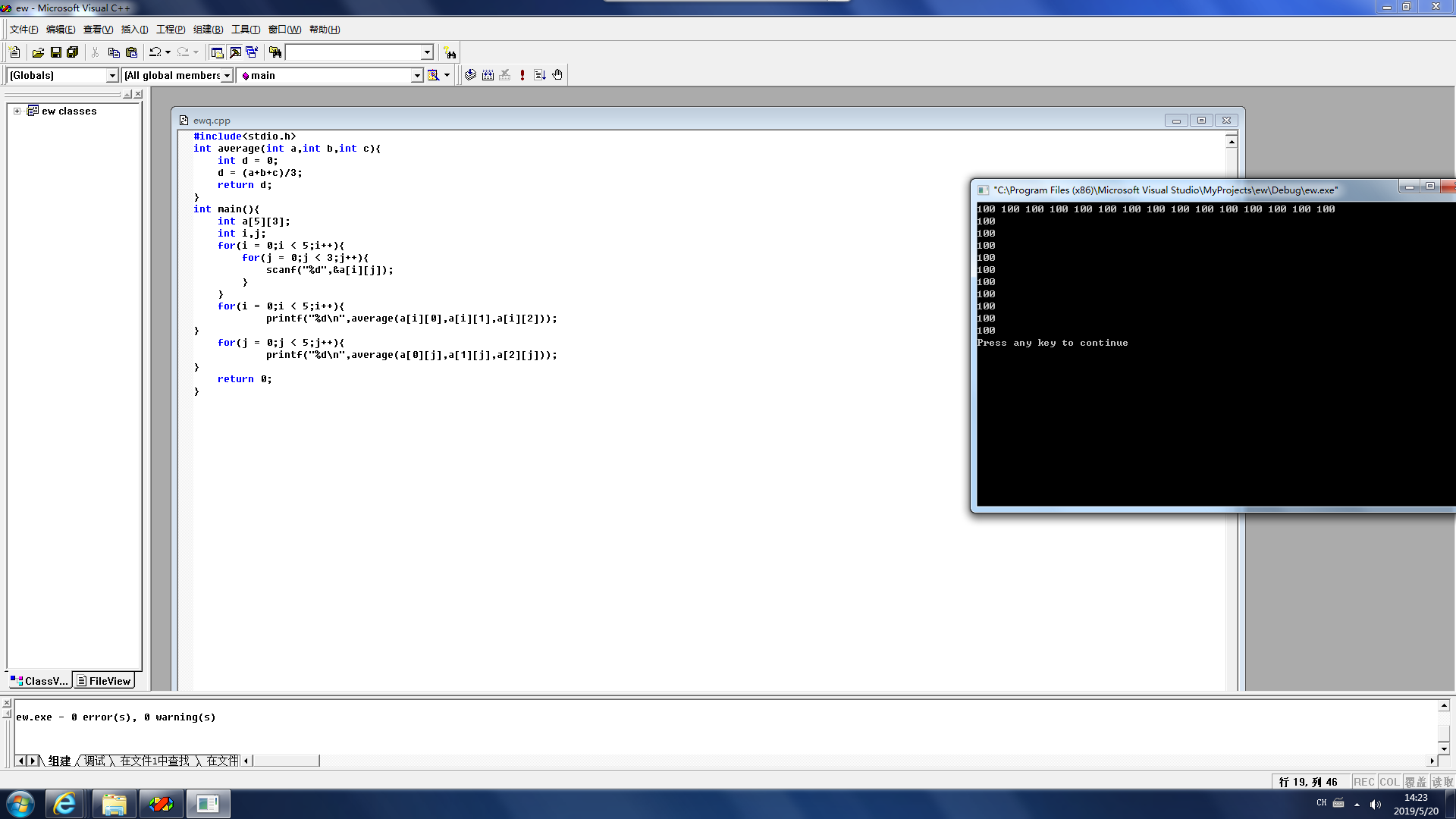Image resolution: width=1456 pixels, height=819 pixels.
Task: Click the red Execute Program exclamation icon
Action: 522,75
